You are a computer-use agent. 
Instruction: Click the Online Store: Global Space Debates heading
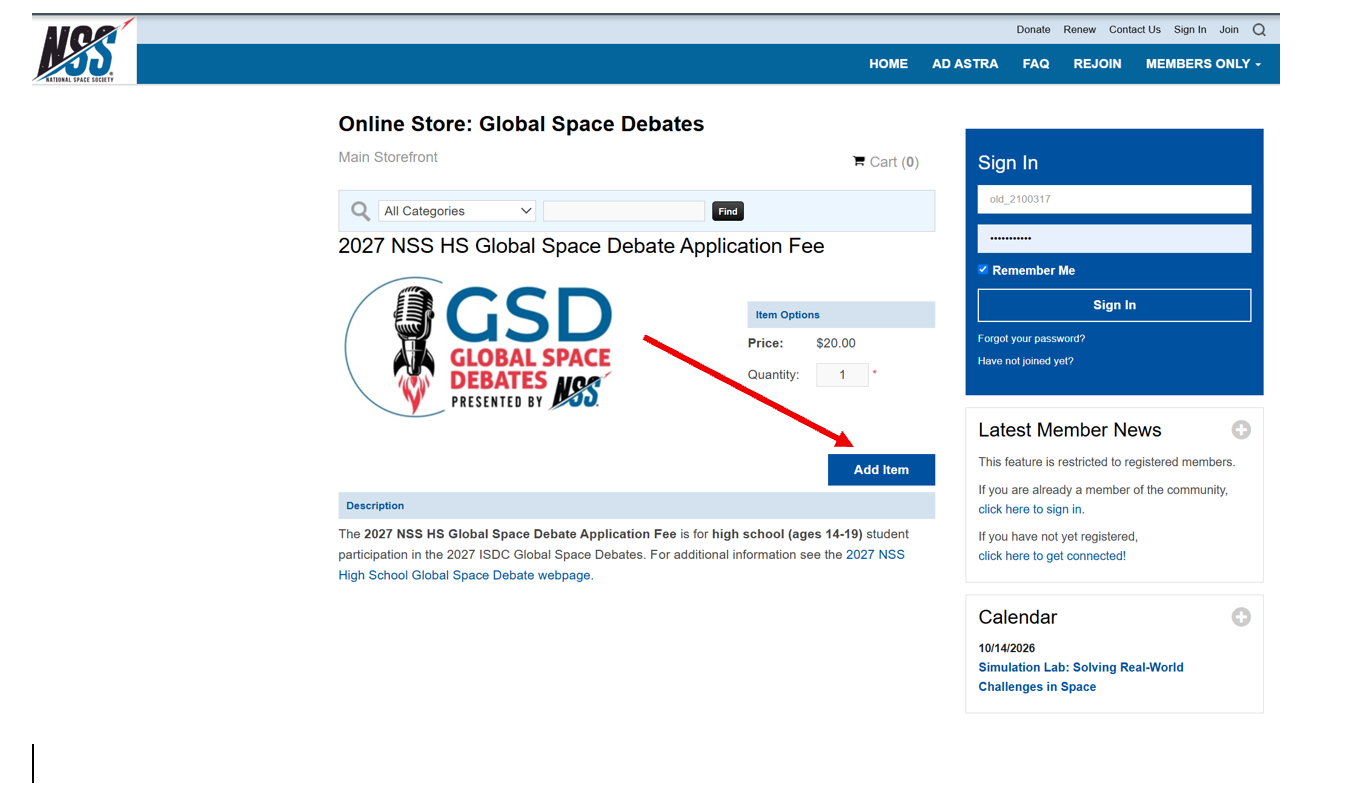521,124
